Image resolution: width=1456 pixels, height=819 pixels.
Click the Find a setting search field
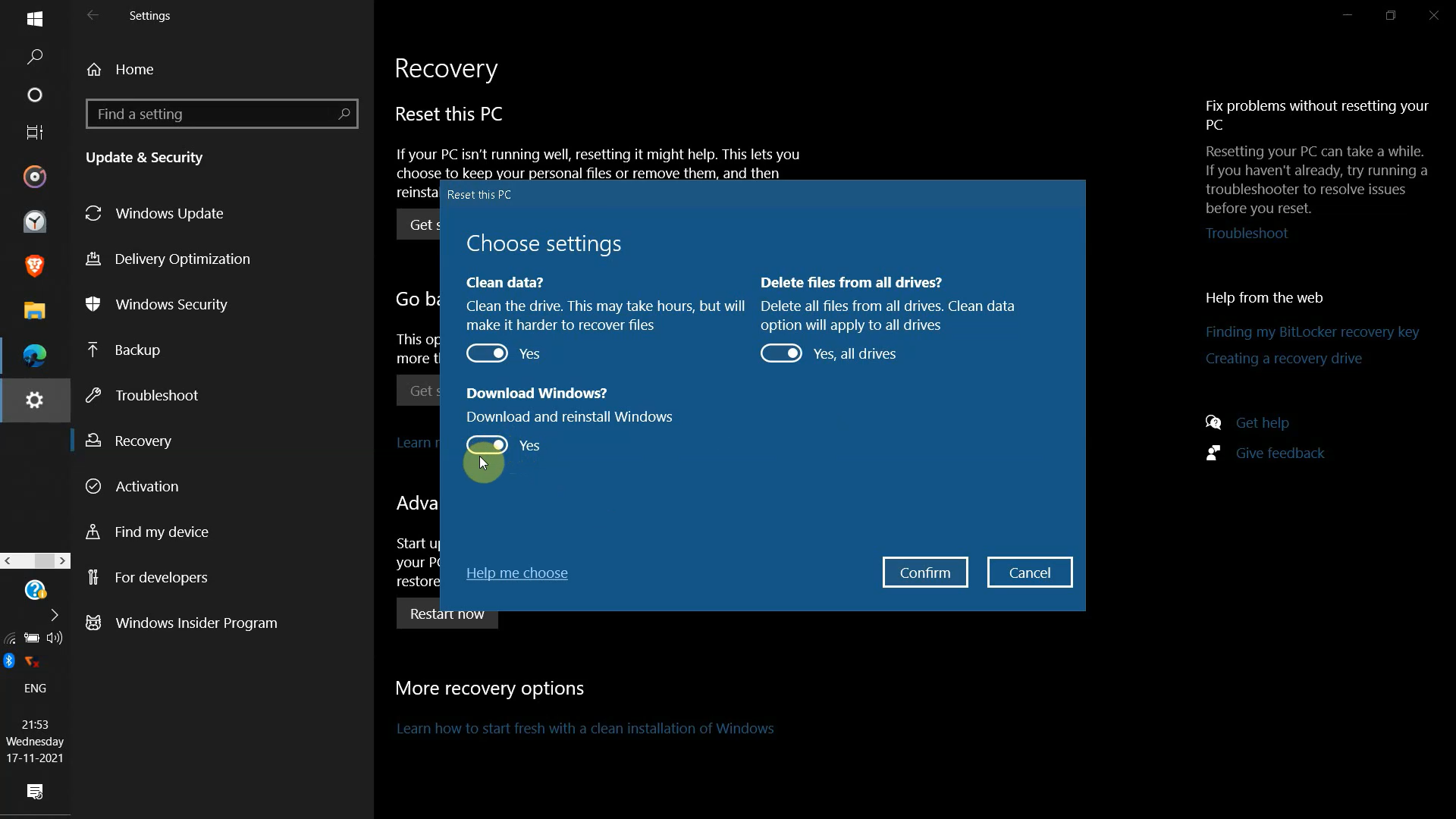click(221, 114)
